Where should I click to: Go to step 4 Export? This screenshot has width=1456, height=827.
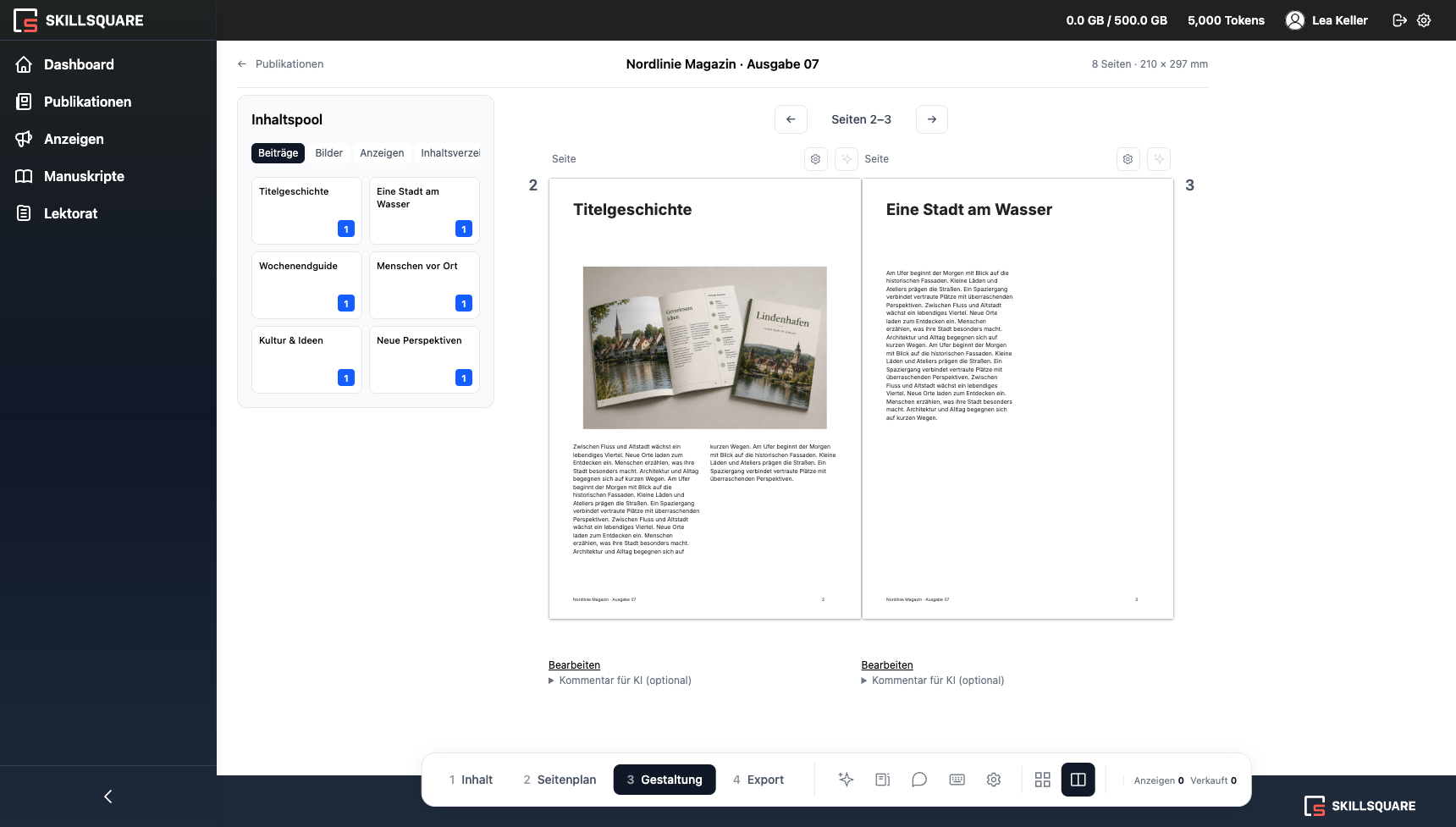click(758, 780)
